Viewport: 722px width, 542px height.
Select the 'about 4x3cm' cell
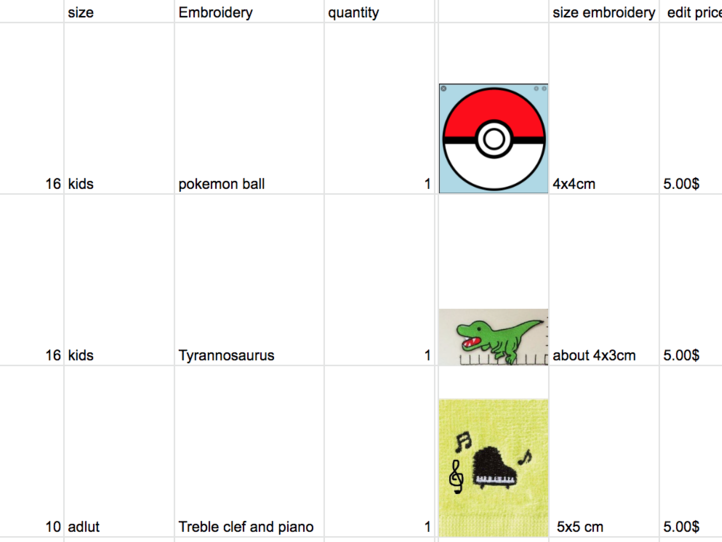[x=604, y=280]
